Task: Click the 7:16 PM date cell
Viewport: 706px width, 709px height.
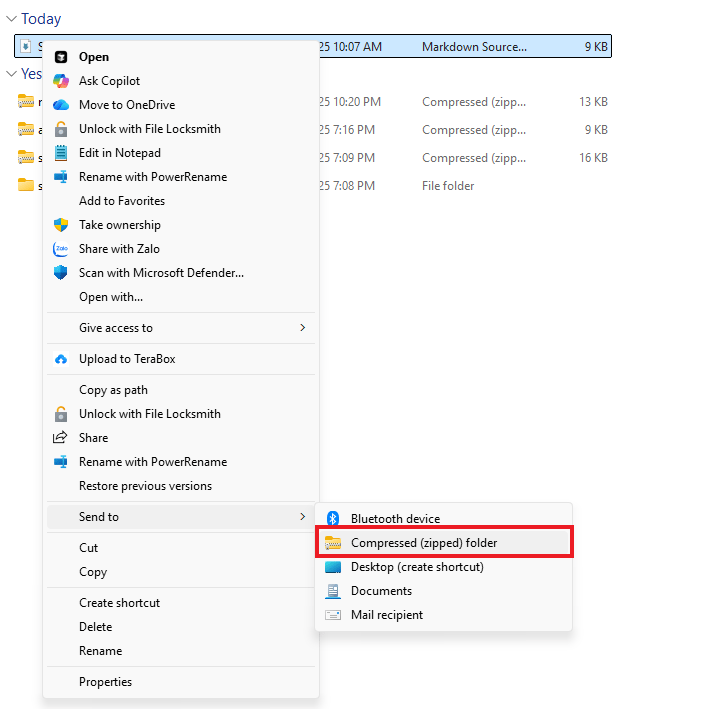Action: (347, 130)
